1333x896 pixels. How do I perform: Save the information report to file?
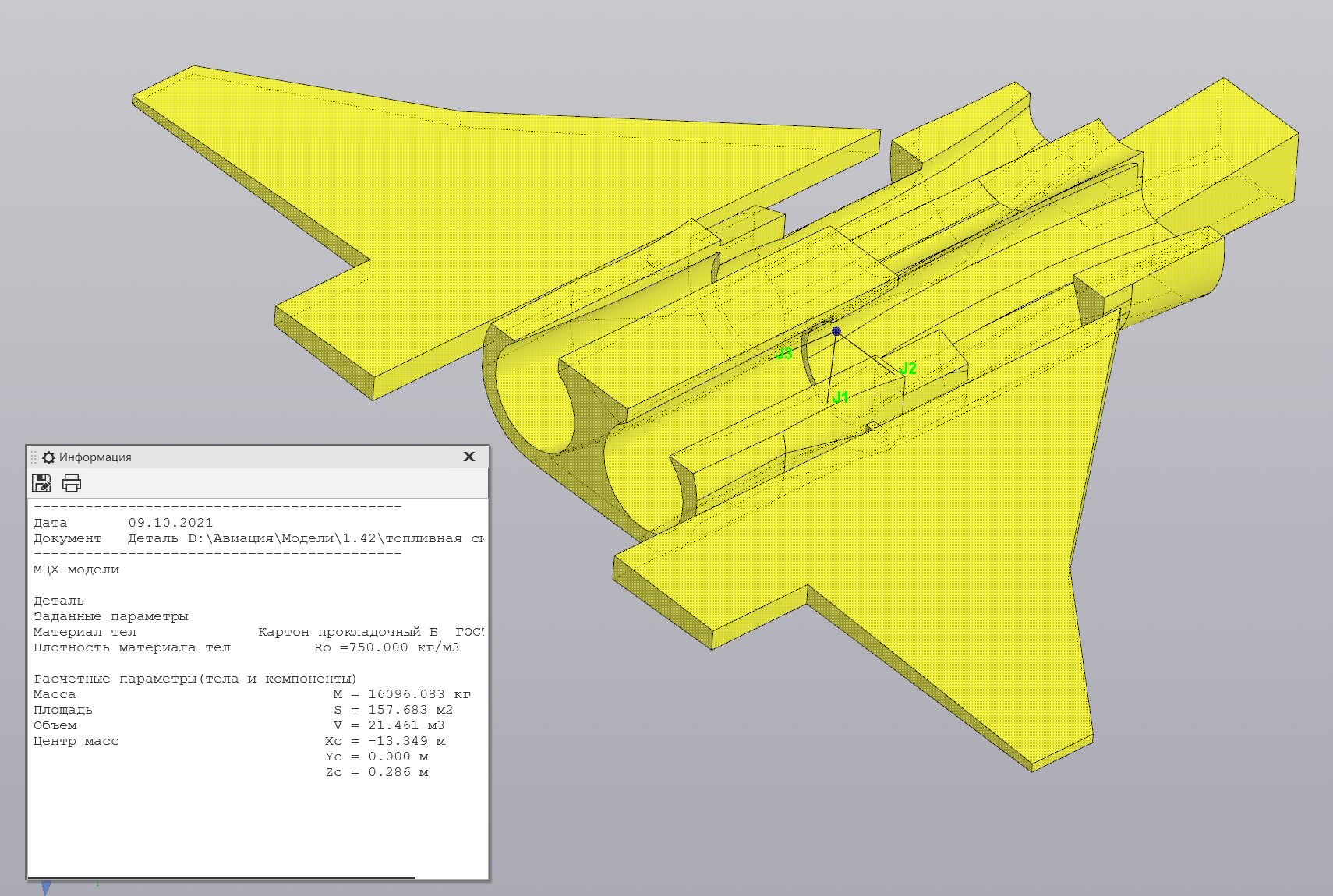point(41,483)
